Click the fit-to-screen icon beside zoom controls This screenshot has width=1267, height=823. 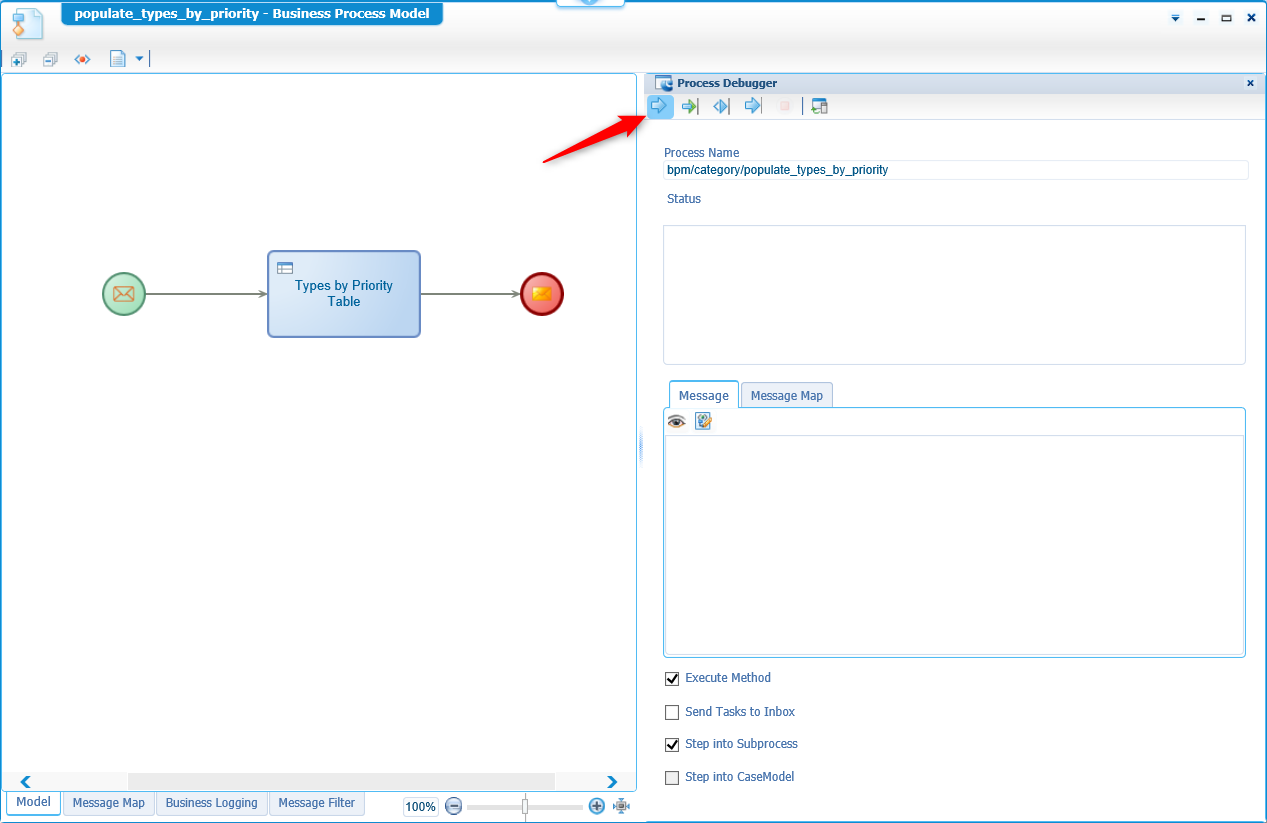coord(621,806)
